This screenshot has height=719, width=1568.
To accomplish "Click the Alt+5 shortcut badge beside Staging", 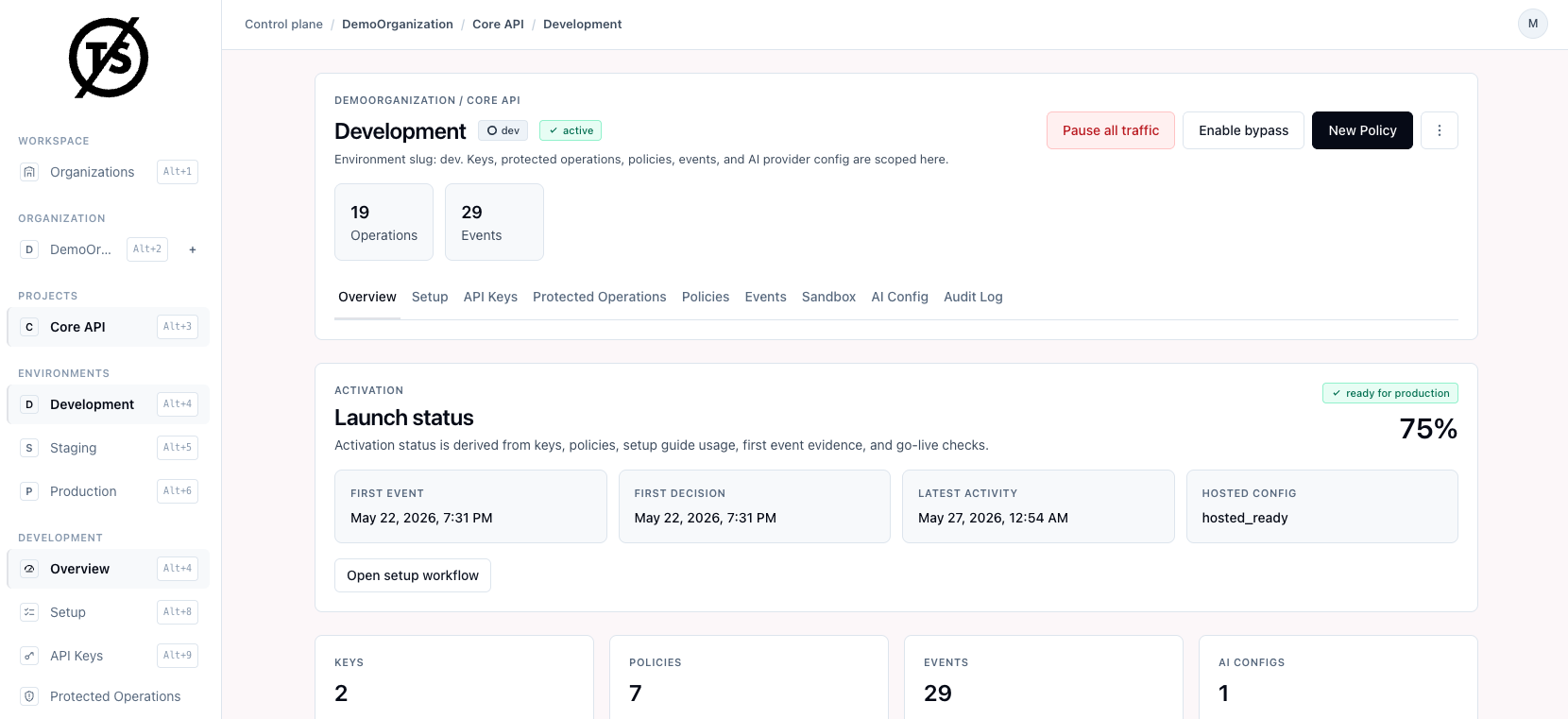I will (178, 448).
